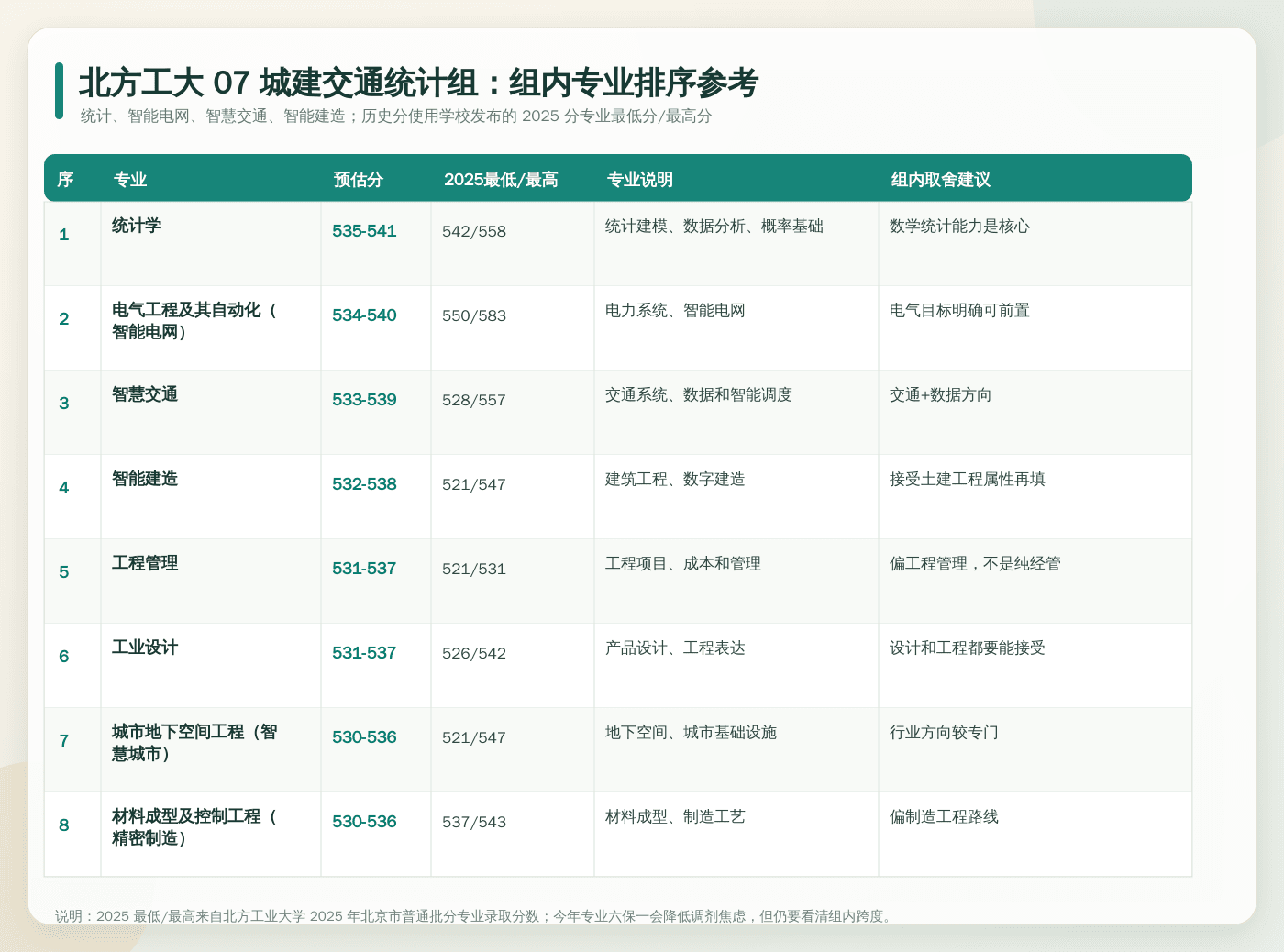Screen dimensions: 1284x952
Task: Click rank number 5
Action: click(63, 572)
